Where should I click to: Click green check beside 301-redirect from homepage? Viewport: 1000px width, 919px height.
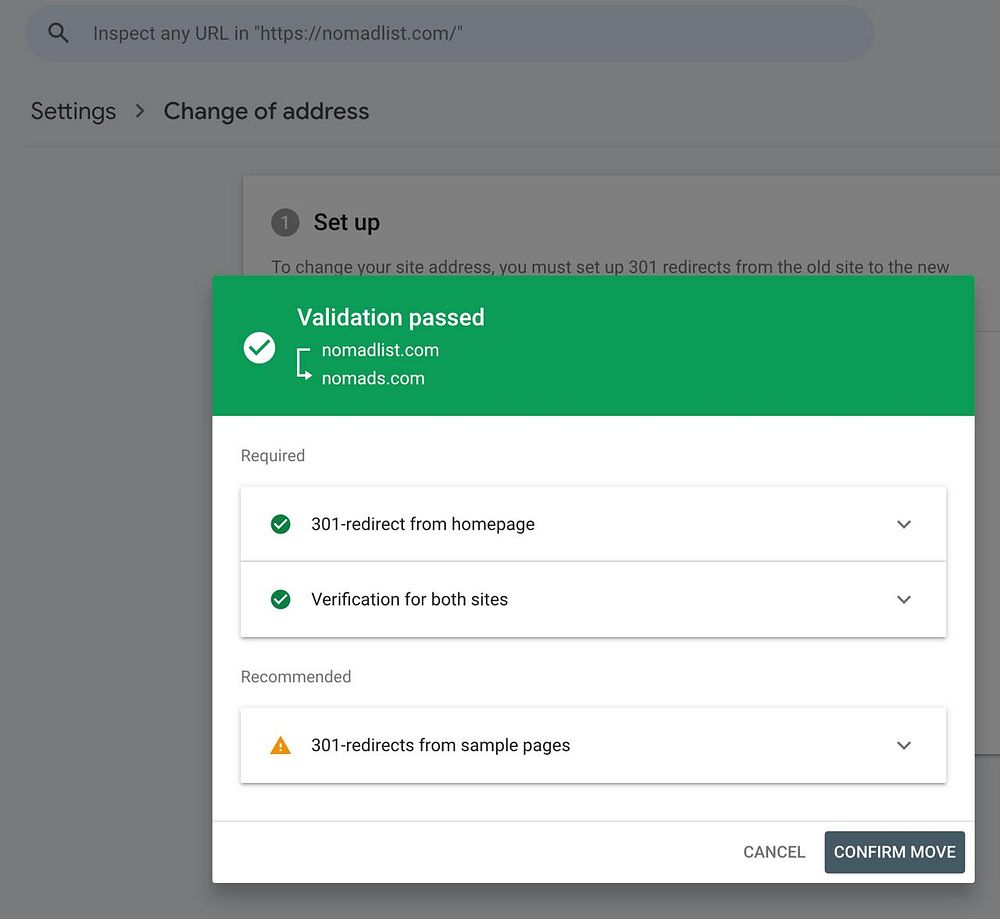pos(281,524)
